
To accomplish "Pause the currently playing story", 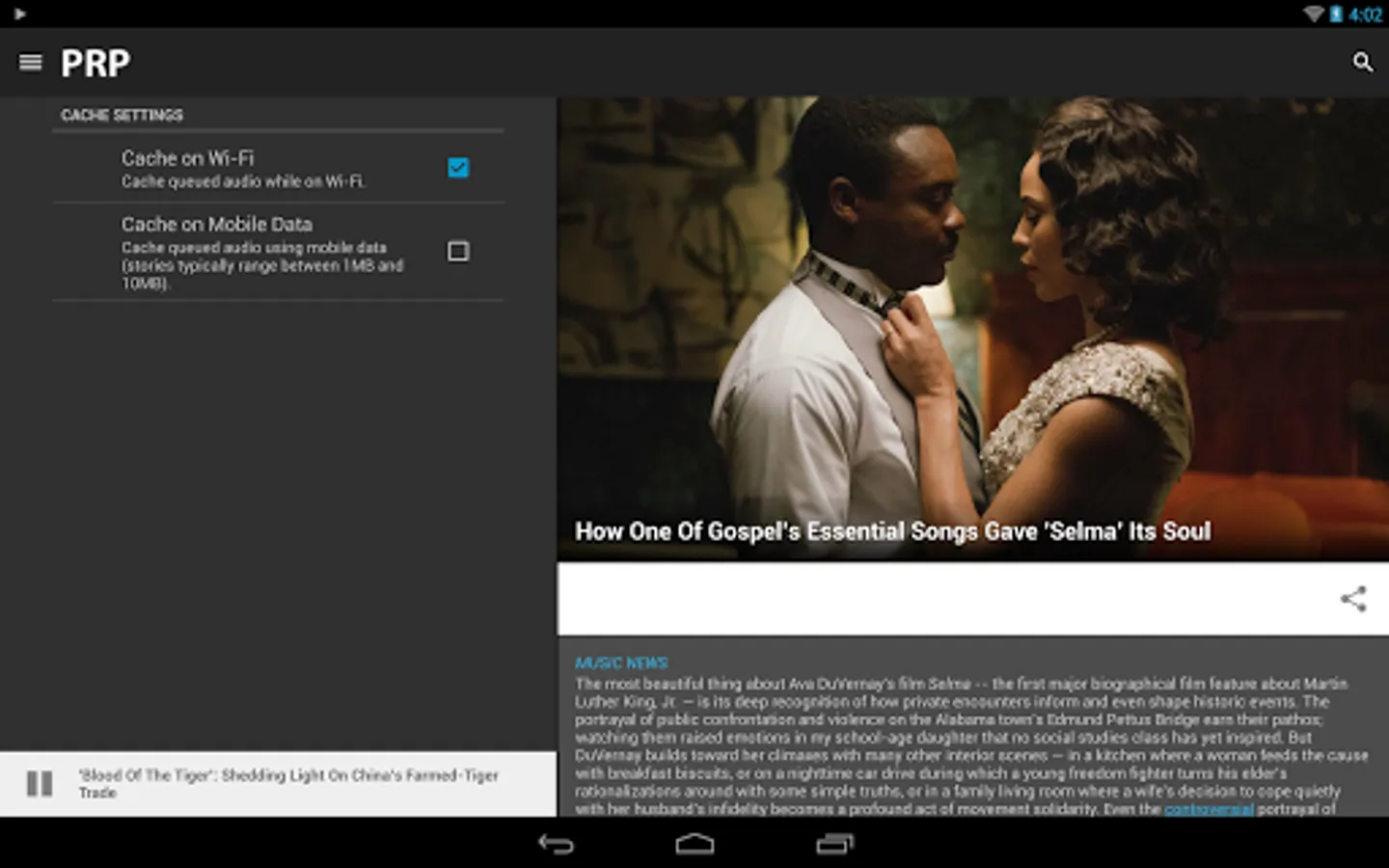I will pyautogui.click(x=40, y=784).
